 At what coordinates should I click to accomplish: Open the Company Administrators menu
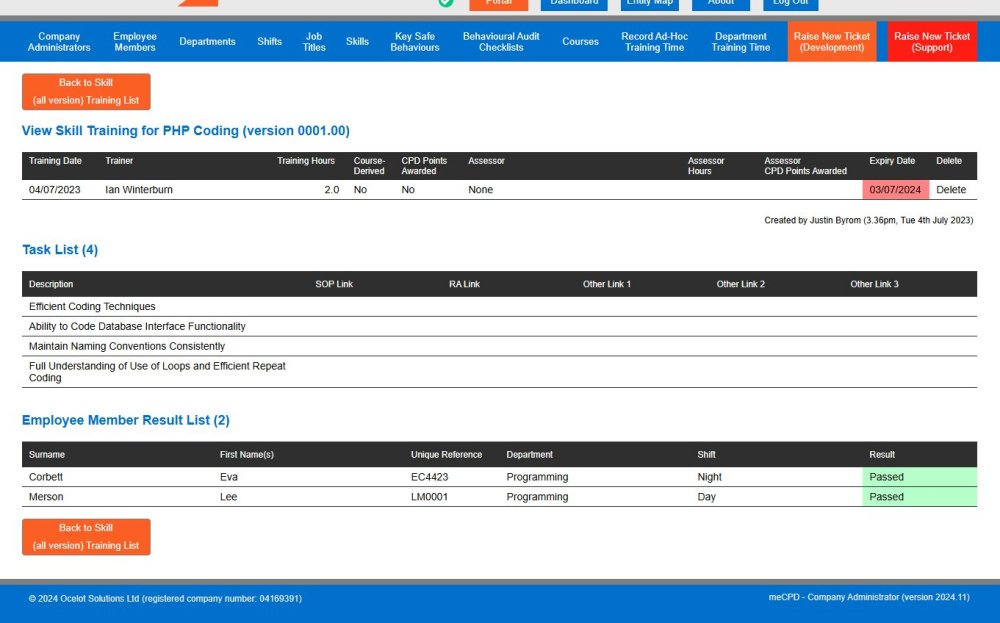coord(59,42)
